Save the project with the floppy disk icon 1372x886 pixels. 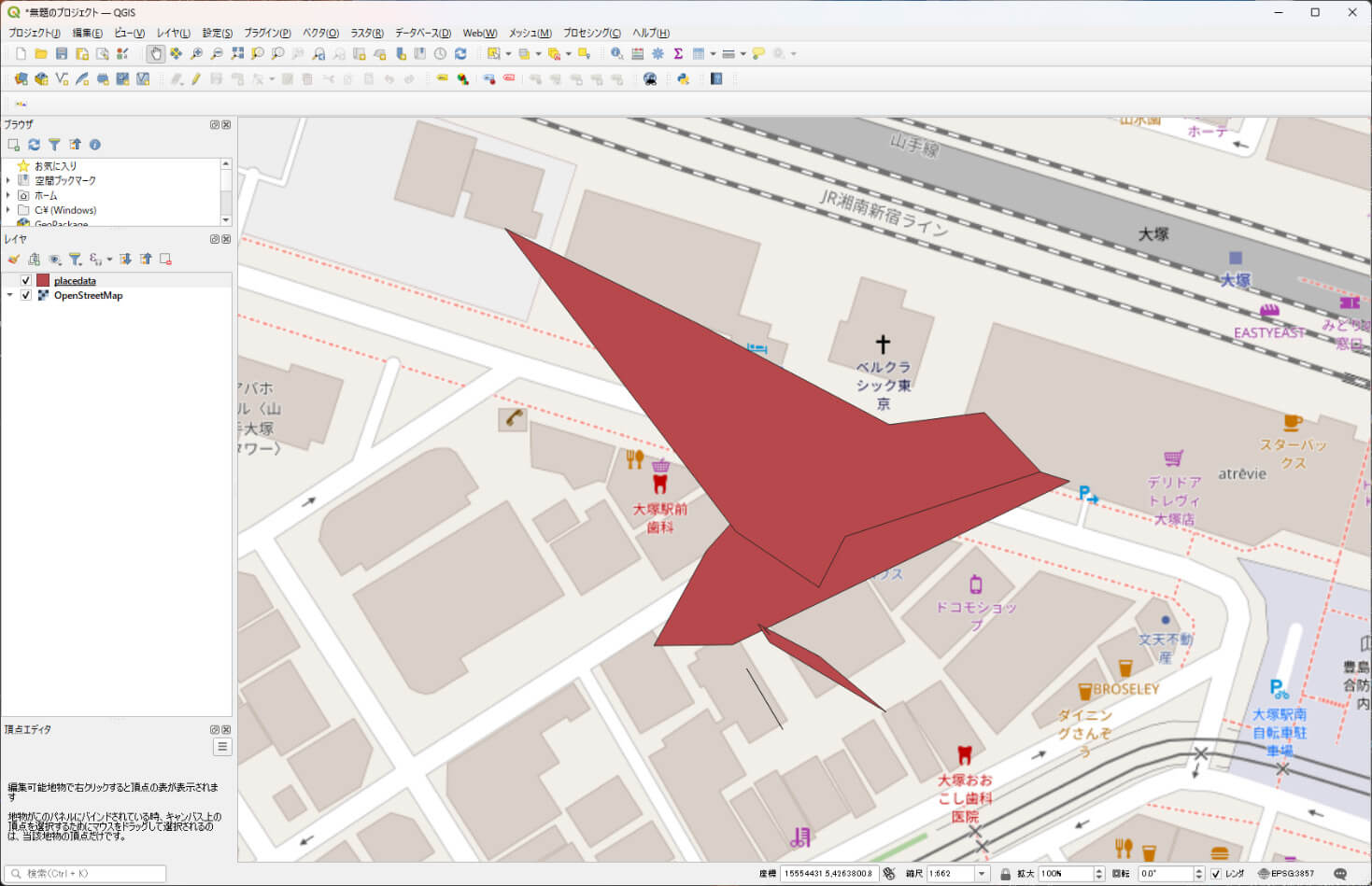[x=62, y=54]
